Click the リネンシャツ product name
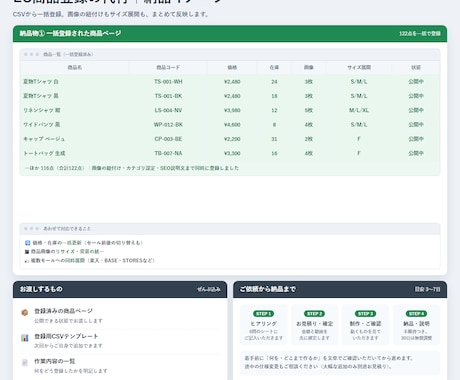Image resolution: width=460 pixels, height=380 pixels. point(42,110)
